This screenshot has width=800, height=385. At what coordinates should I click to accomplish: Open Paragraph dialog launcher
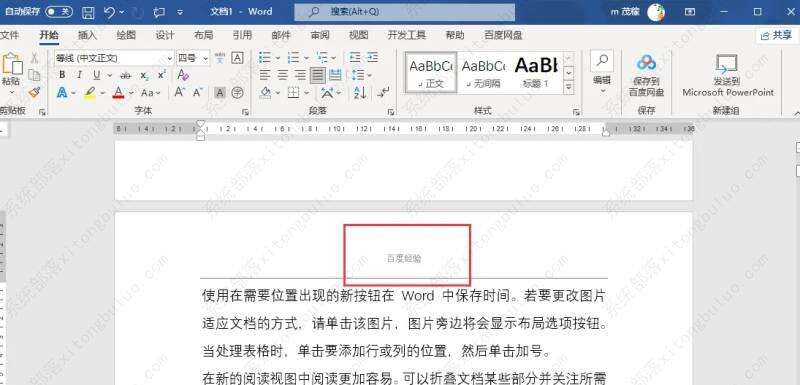pyautogui.click(x=391, y=112)
